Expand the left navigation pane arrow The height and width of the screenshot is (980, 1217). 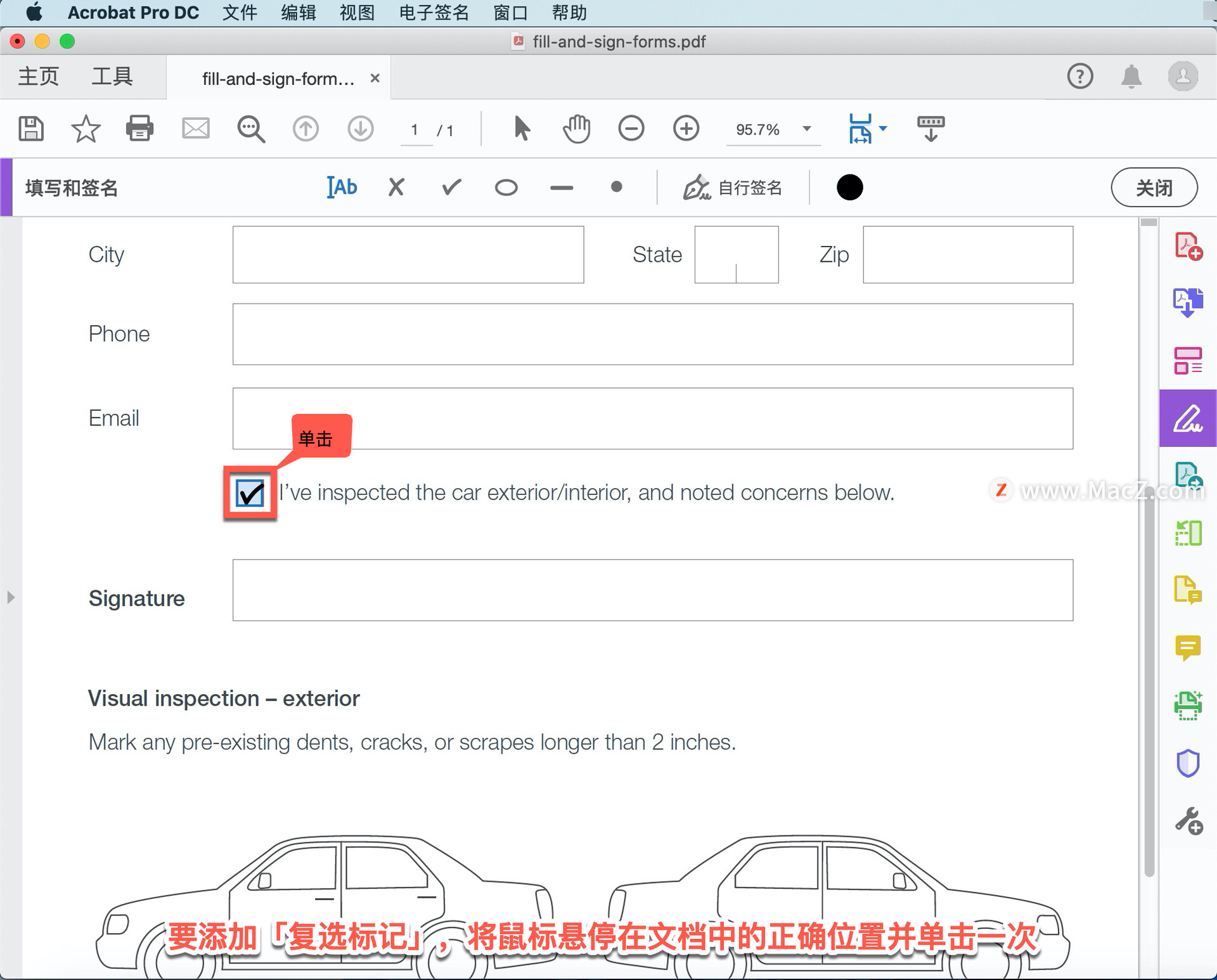[x=10, y=597]
